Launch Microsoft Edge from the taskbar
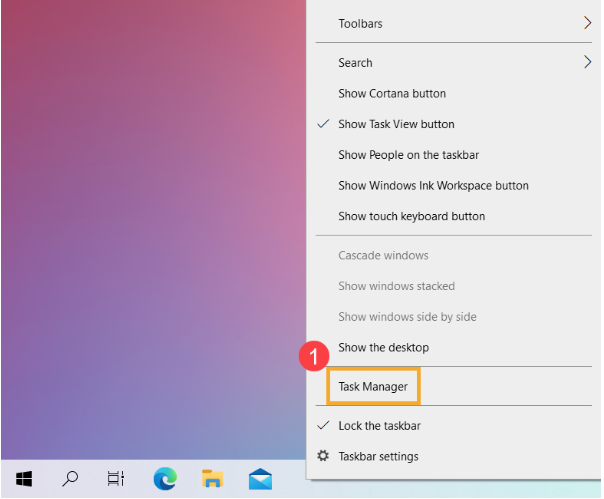 click(x=165, y=479)
